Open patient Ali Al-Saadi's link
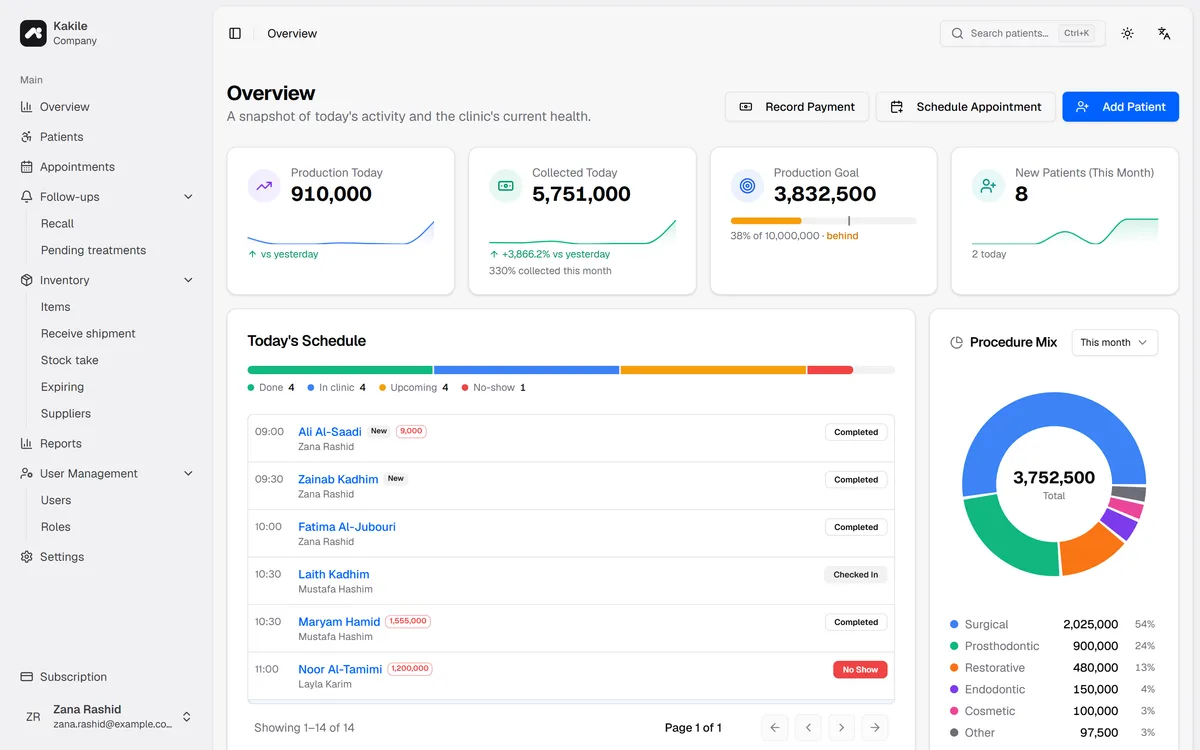 pos(330,432)
